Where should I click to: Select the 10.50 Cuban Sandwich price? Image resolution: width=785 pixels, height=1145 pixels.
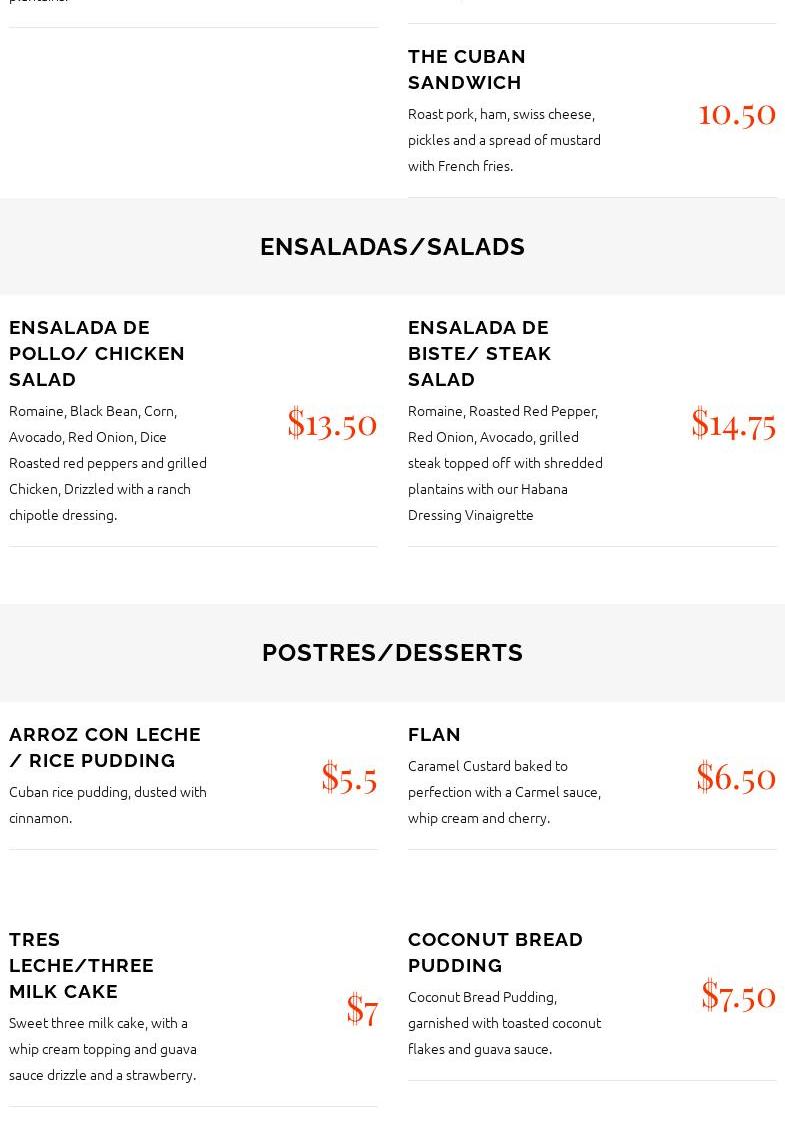pyautogui.click(x=737, y=115)
